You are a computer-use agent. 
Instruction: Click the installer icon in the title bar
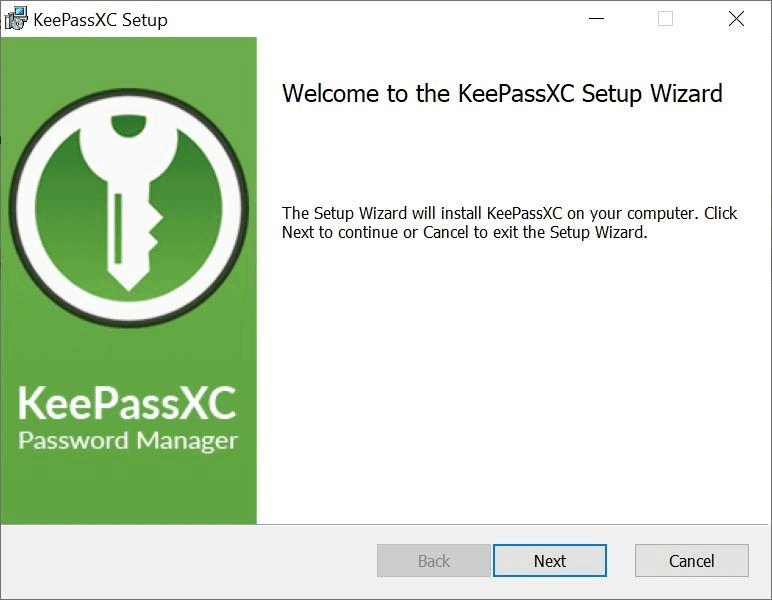(16, 19)
